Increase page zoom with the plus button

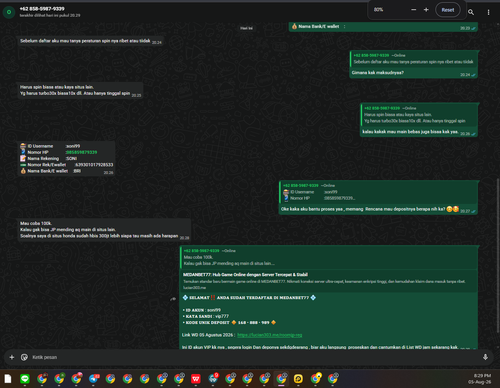coord(426,10)
